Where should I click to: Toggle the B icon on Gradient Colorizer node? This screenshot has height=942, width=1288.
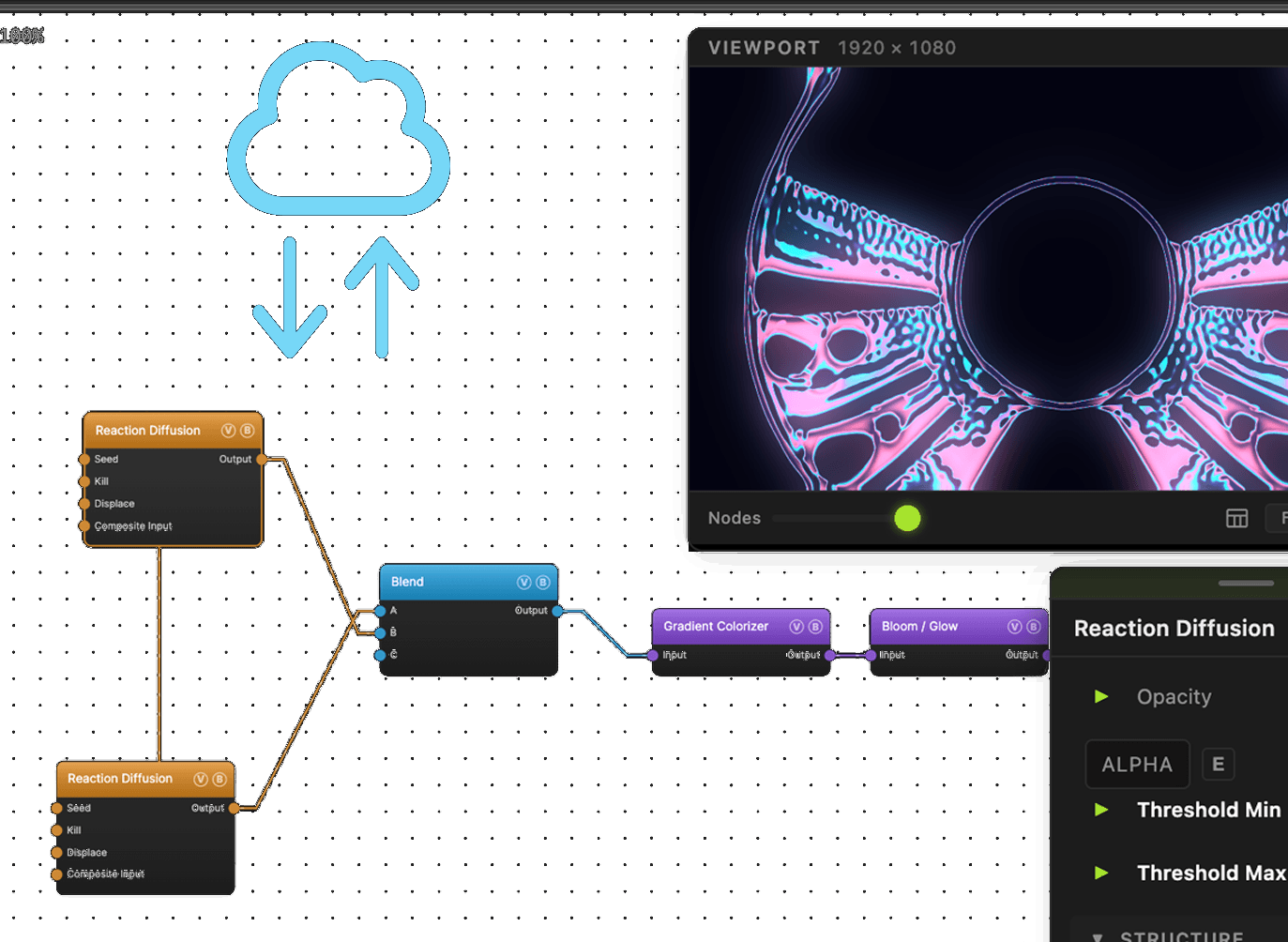pyautogui.click(x=815, y=626)
